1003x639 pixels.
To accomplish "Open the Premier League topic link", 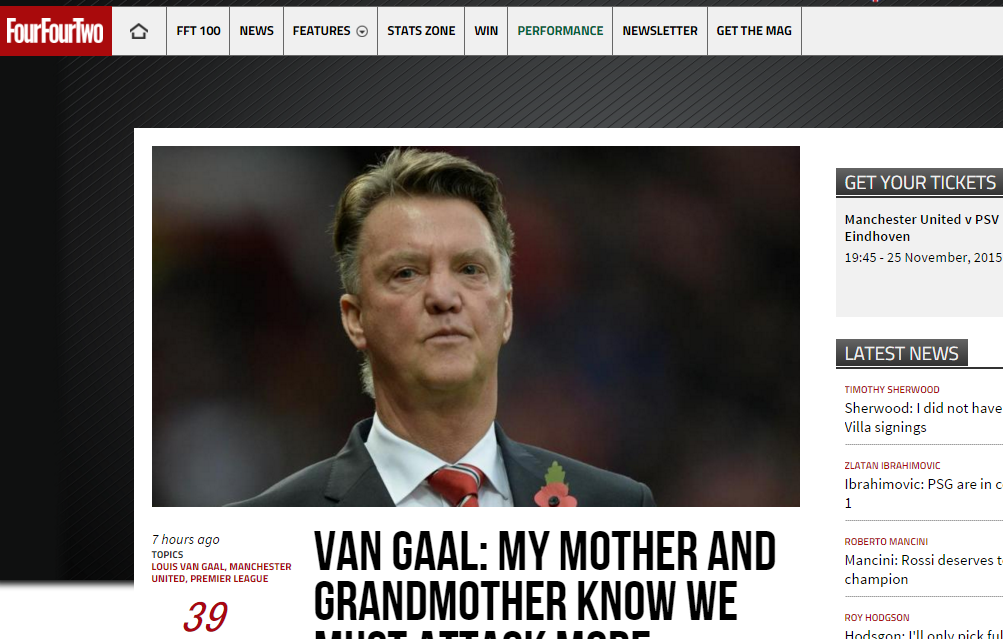I will [x=229, y=579].
